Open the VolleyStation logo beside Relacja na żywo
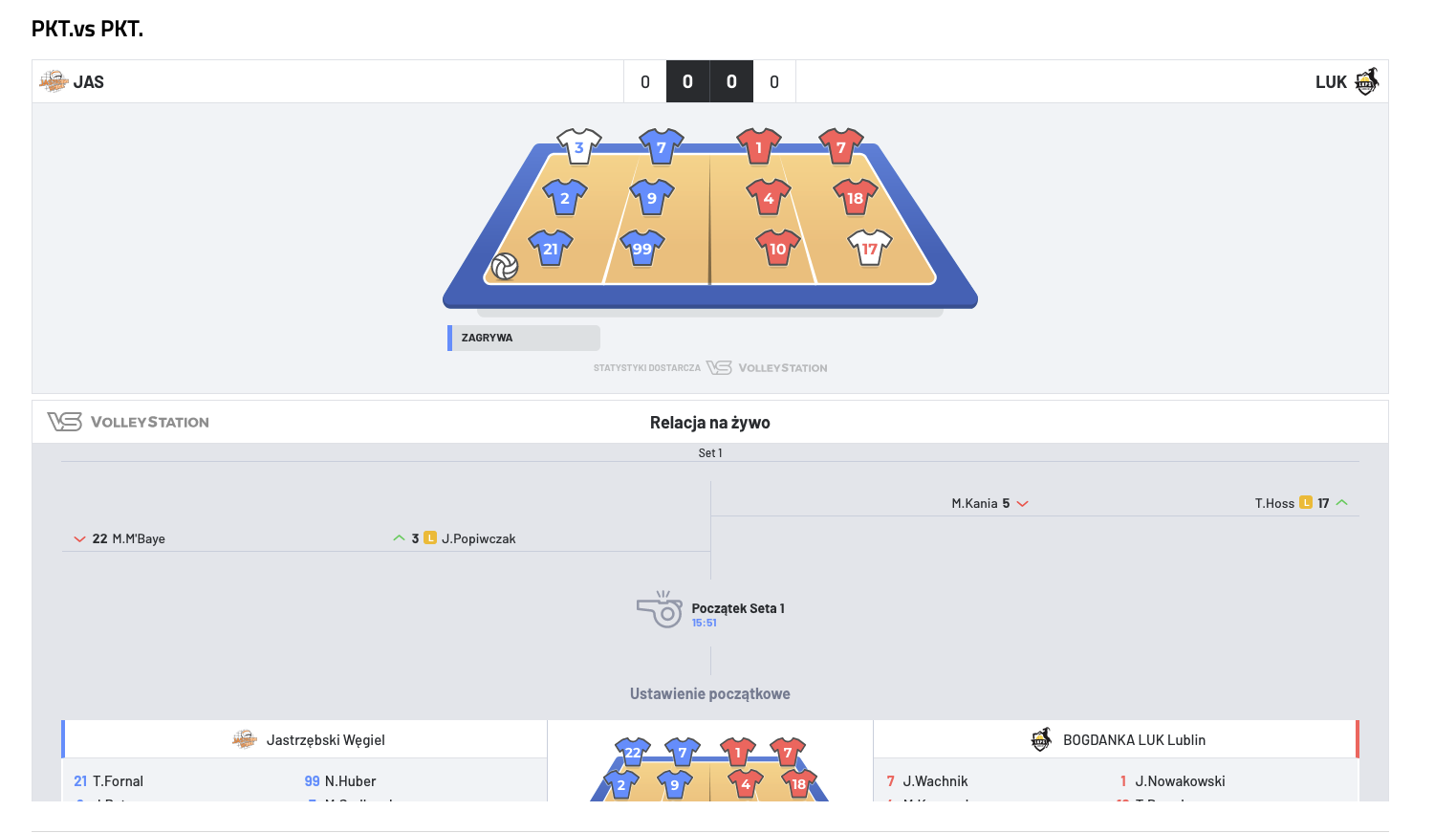 [x=128, y=422]
